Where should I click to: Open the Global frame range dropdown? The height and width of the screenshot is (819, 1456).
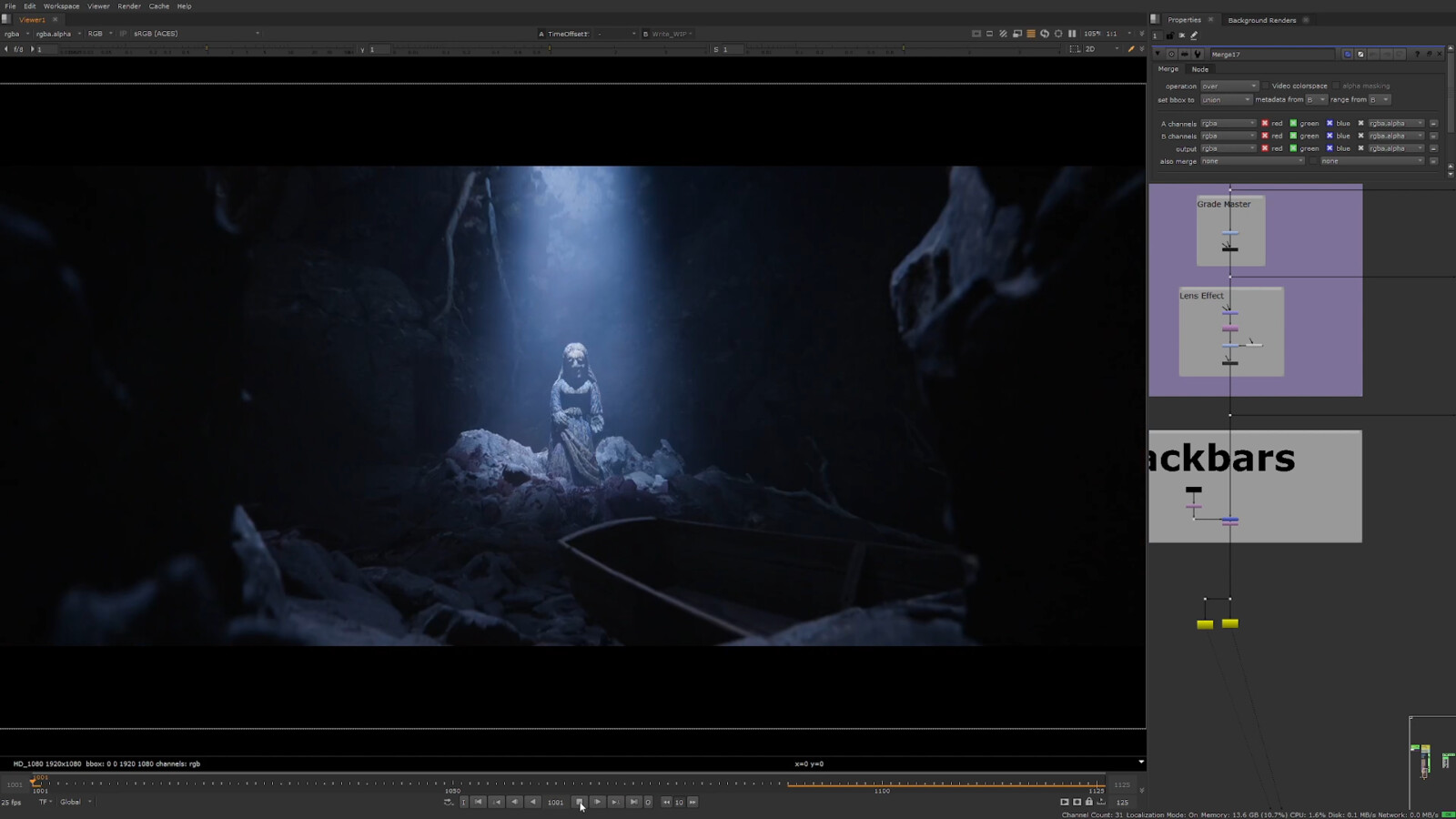[76, 802]
